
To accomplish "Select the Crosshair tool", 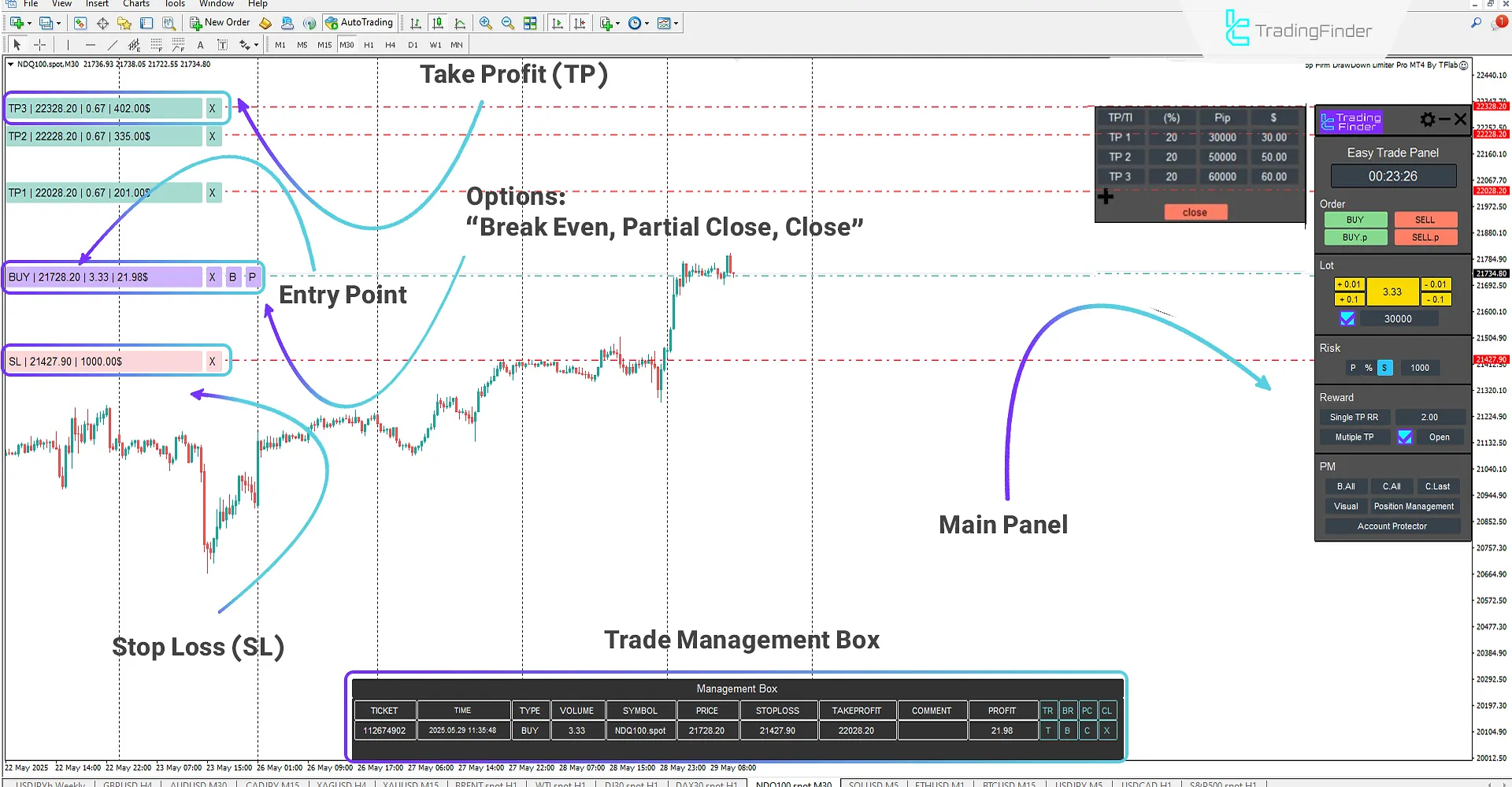I will 39,45.
